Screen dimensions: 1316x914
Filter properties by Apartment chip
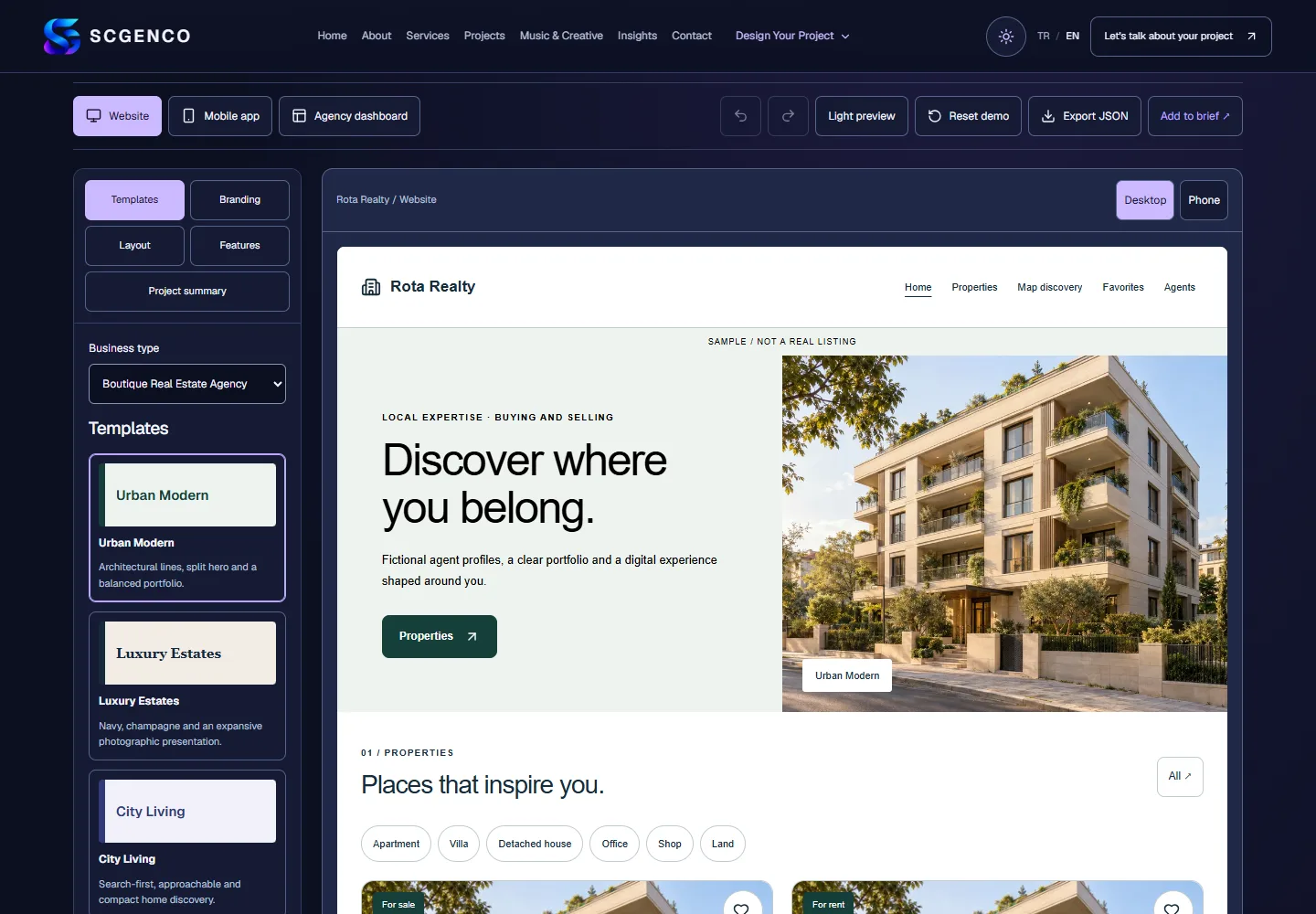397,844
